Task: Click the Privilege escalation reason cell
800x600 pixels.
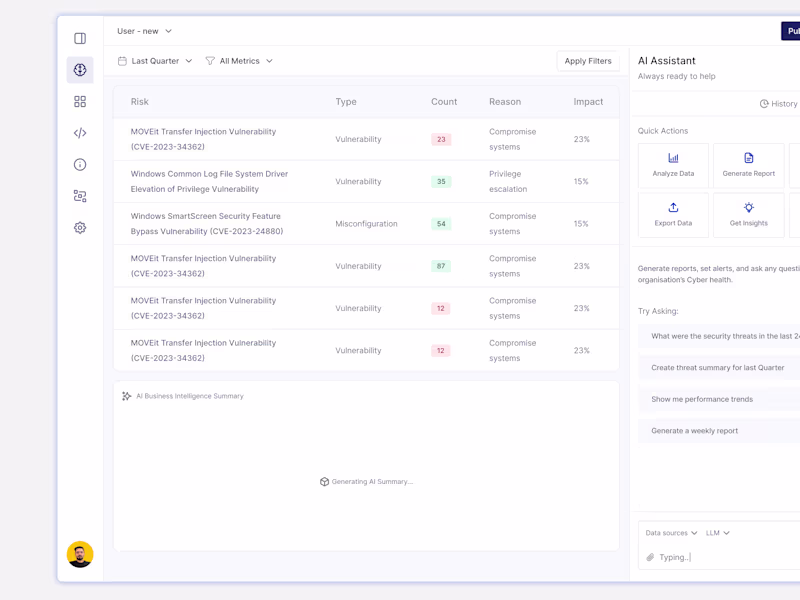Action: (508, 181)
